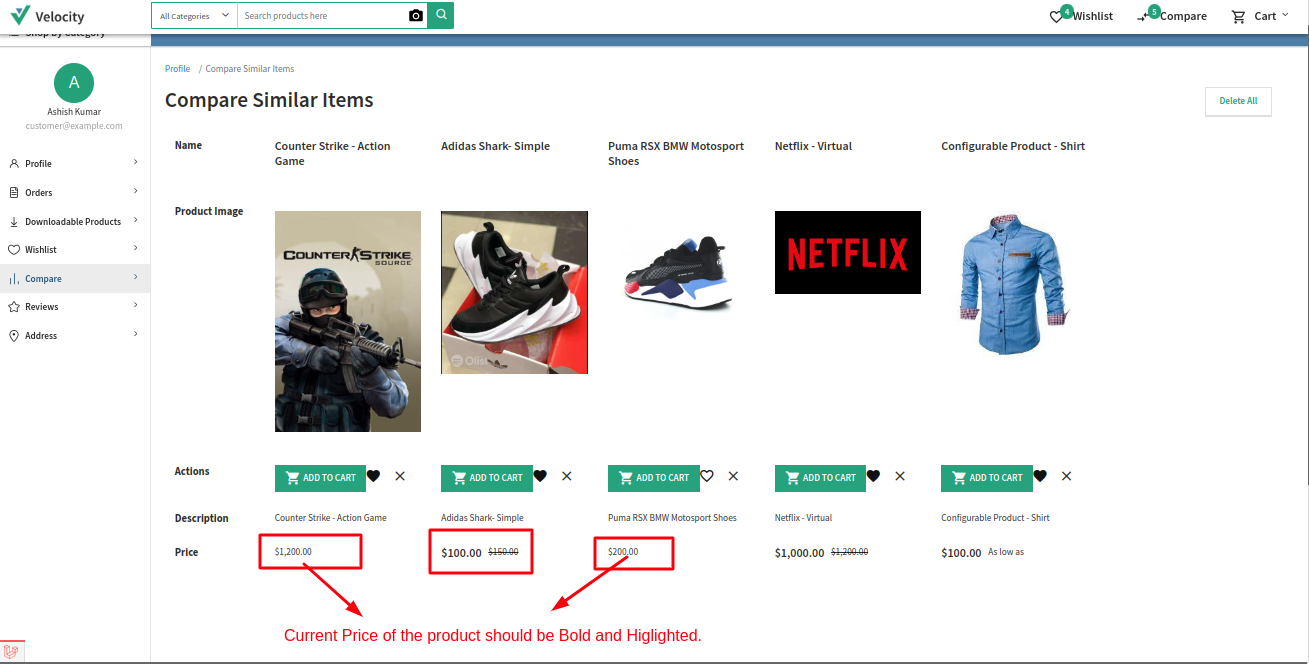Open Profile from the breadcrumb
Screen dimensions: 1309x664
177,68
